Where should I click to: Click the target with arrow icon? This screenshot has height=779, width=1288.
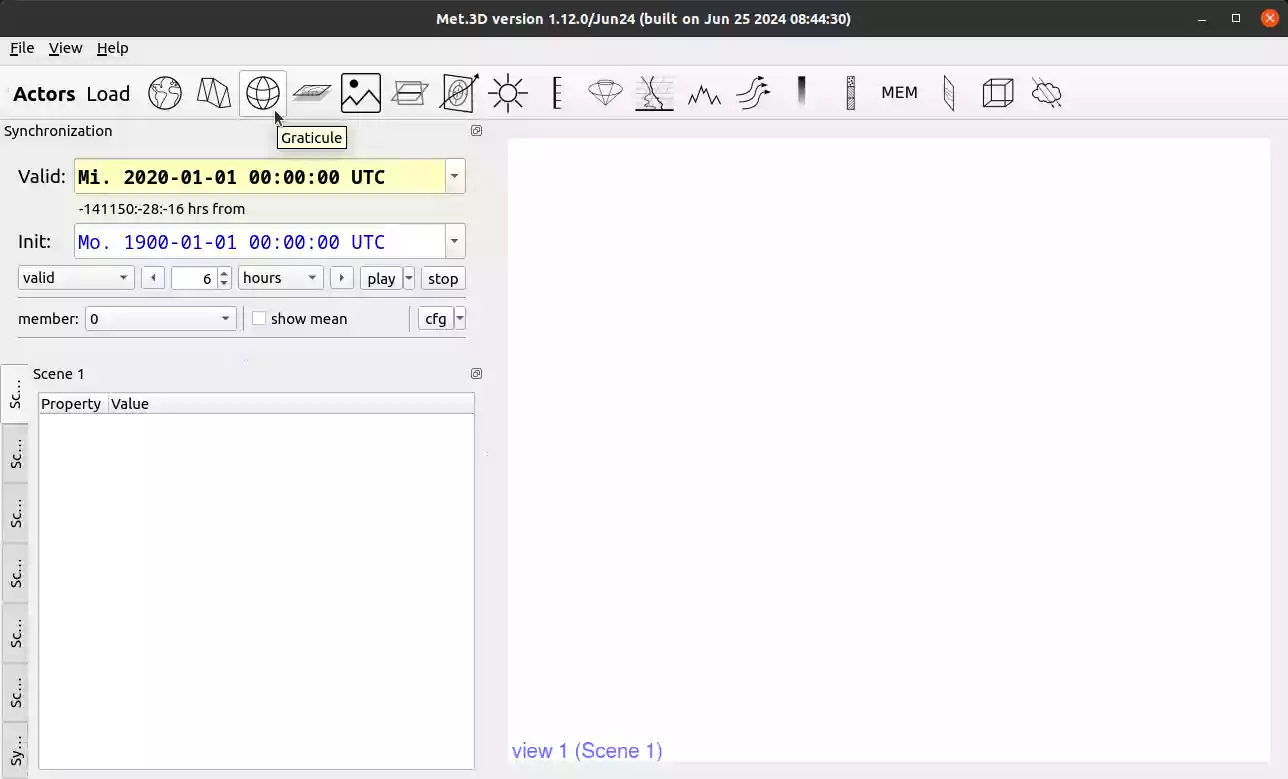pos(459,94)
